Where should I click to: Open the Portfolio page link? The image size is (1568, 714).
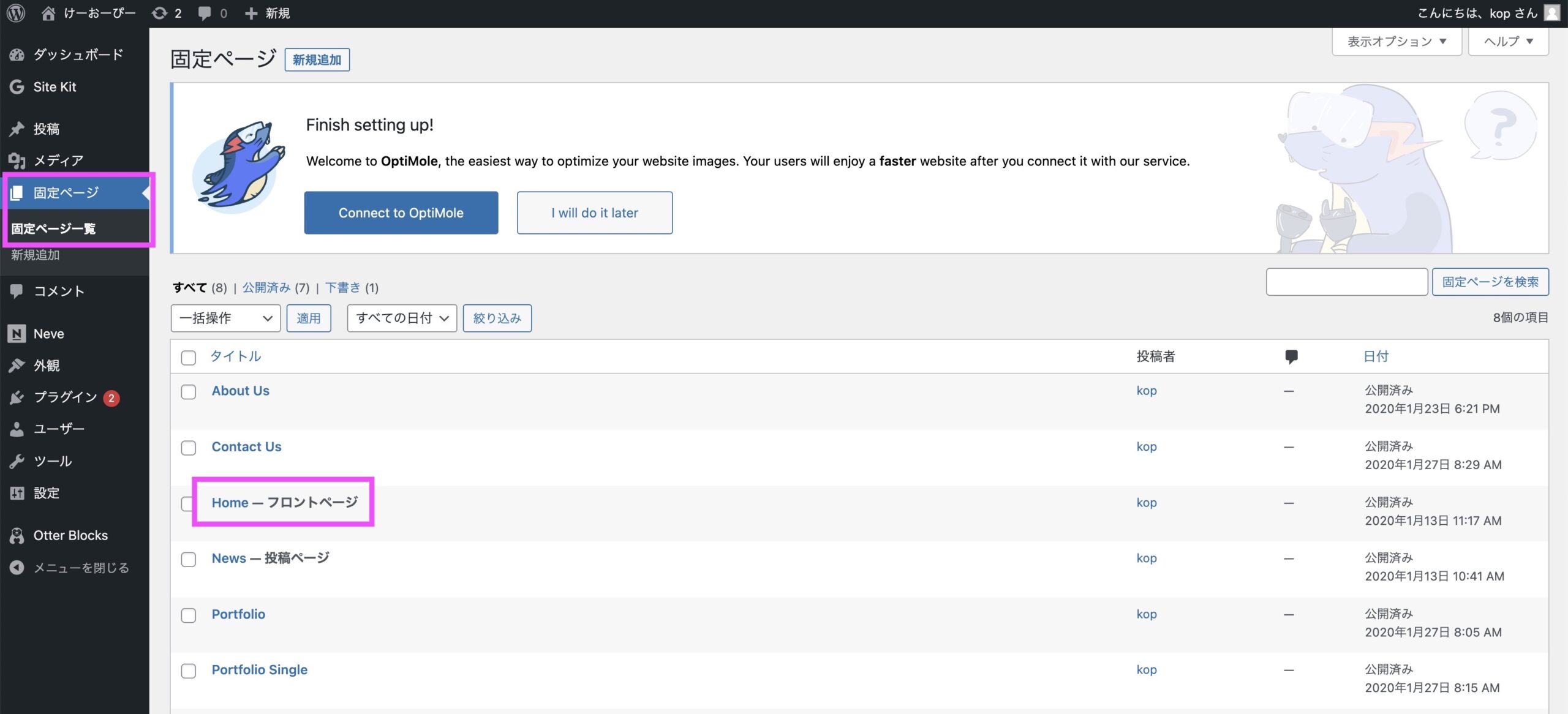point(238,614)
